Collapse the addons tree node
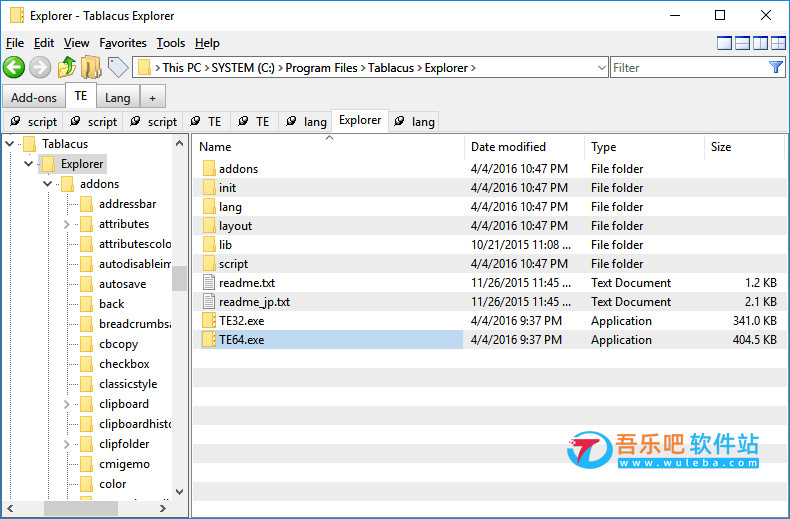 tap(47, 184)
